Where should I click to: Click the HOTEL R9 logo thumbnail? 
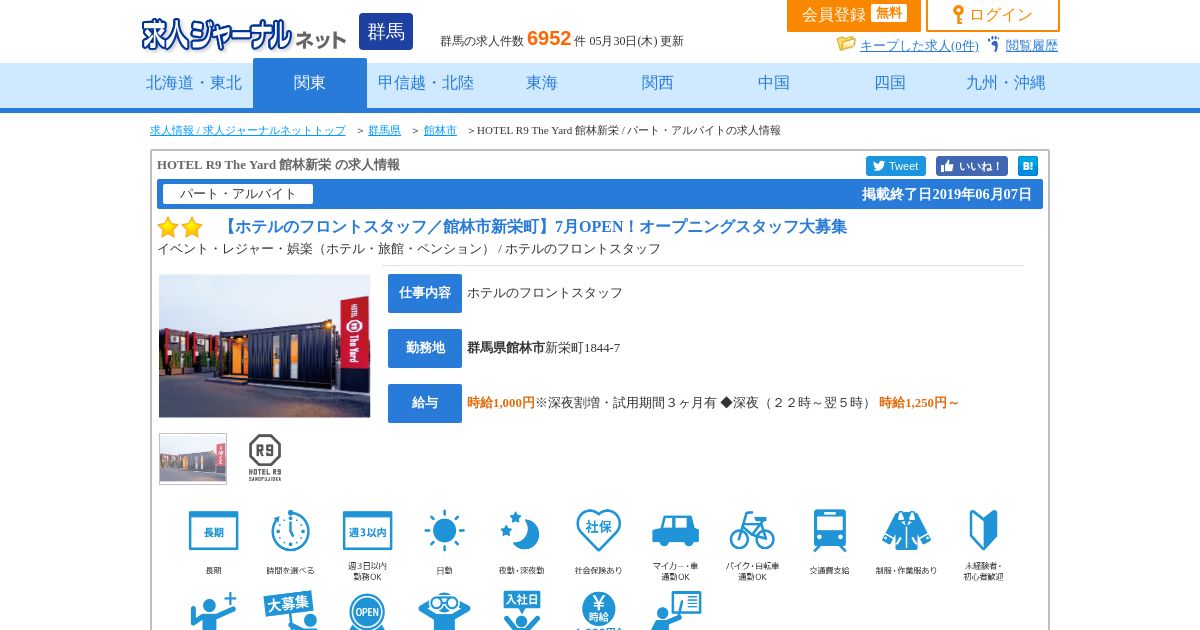265,458
